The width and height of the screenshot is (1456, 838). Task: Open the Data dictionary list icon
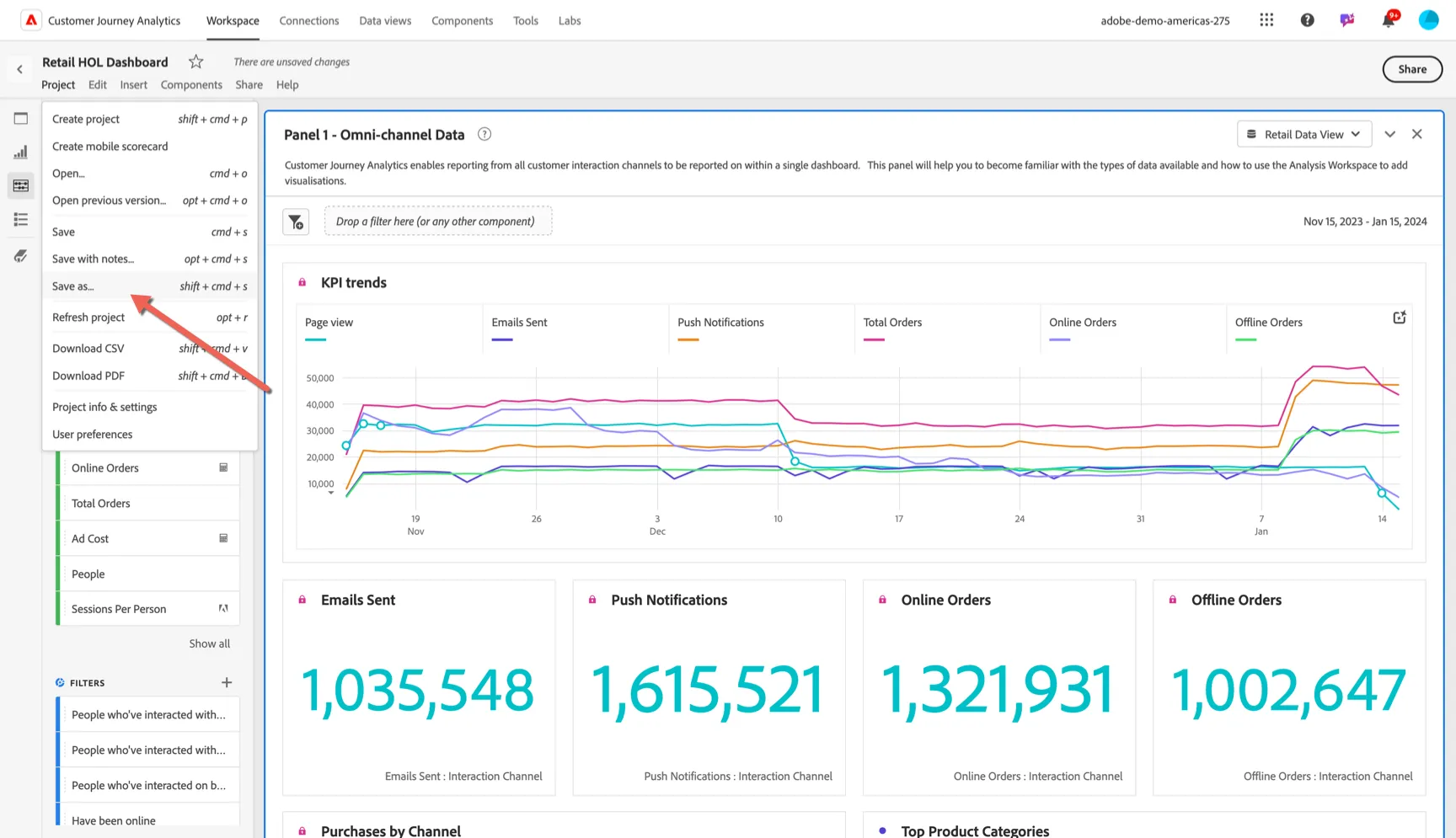[x=21, y=220]
